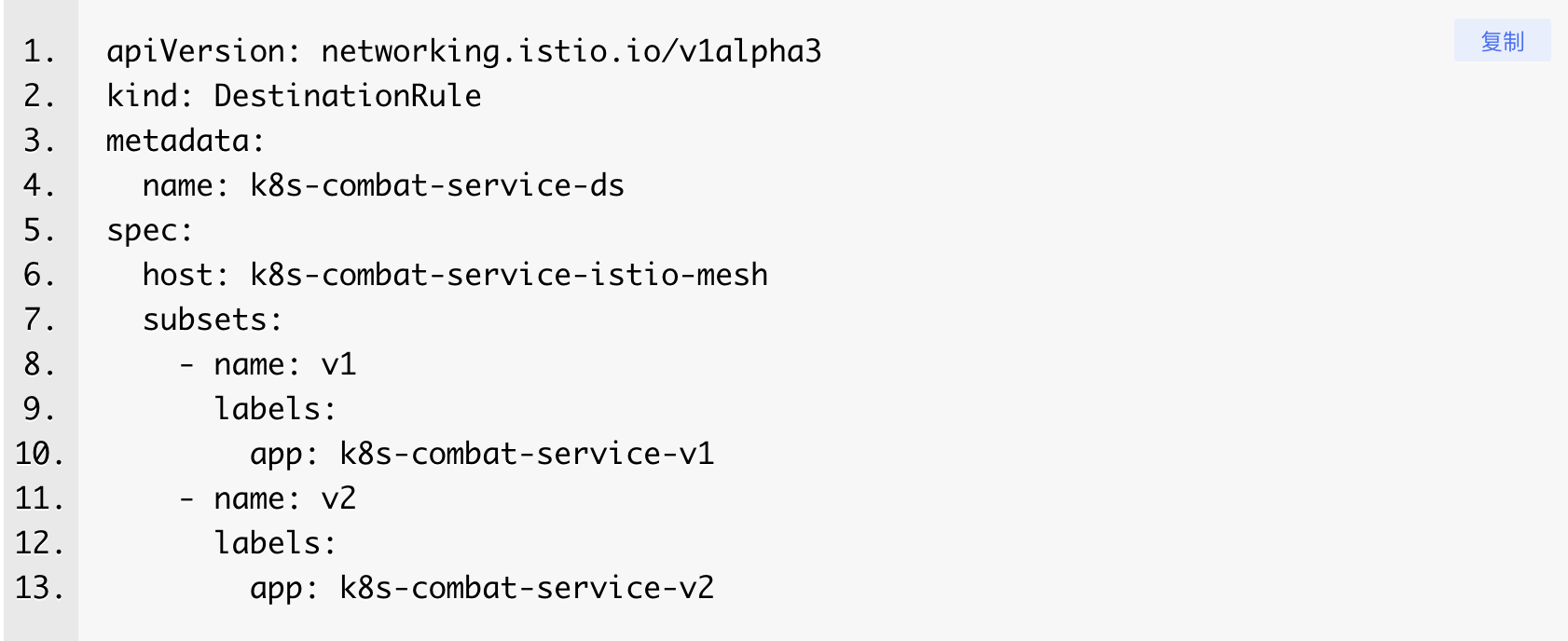Click the second labels: line under v2
This screenshot has height=641, width=1568.
tap(275, 543)
